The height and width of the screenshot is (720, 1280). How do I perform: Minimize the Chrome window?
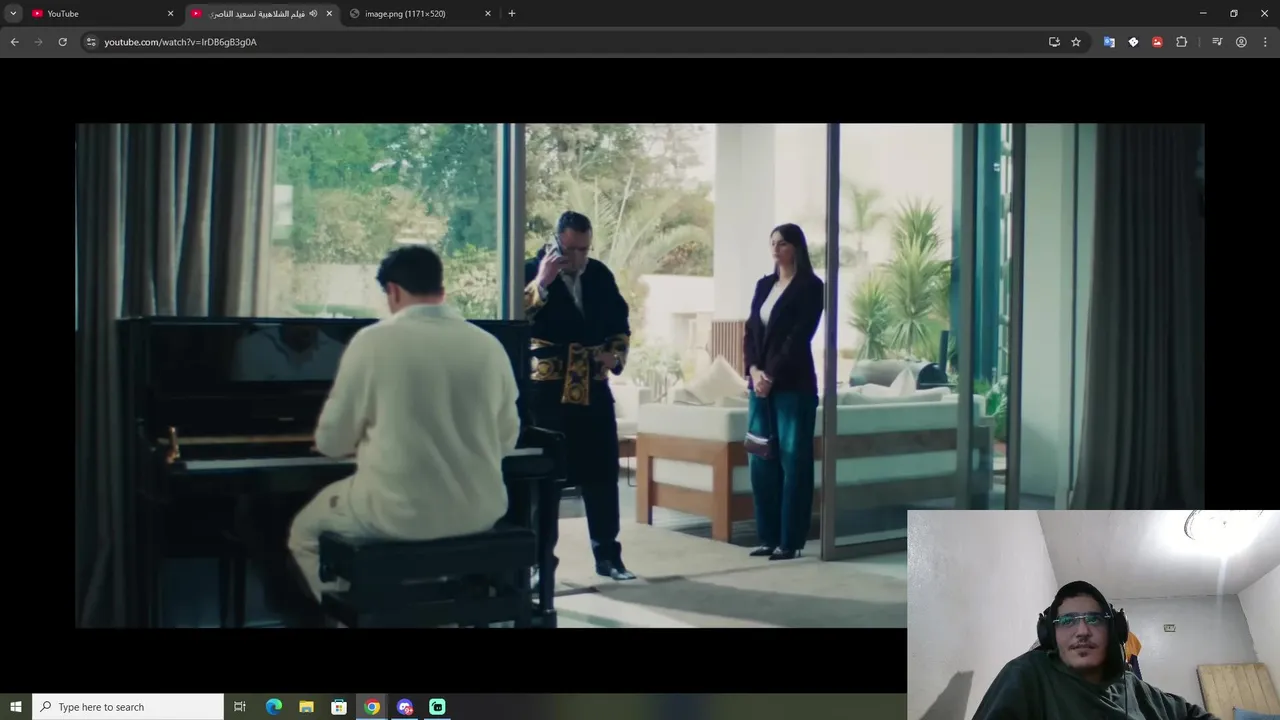(x=1203, y=13)
